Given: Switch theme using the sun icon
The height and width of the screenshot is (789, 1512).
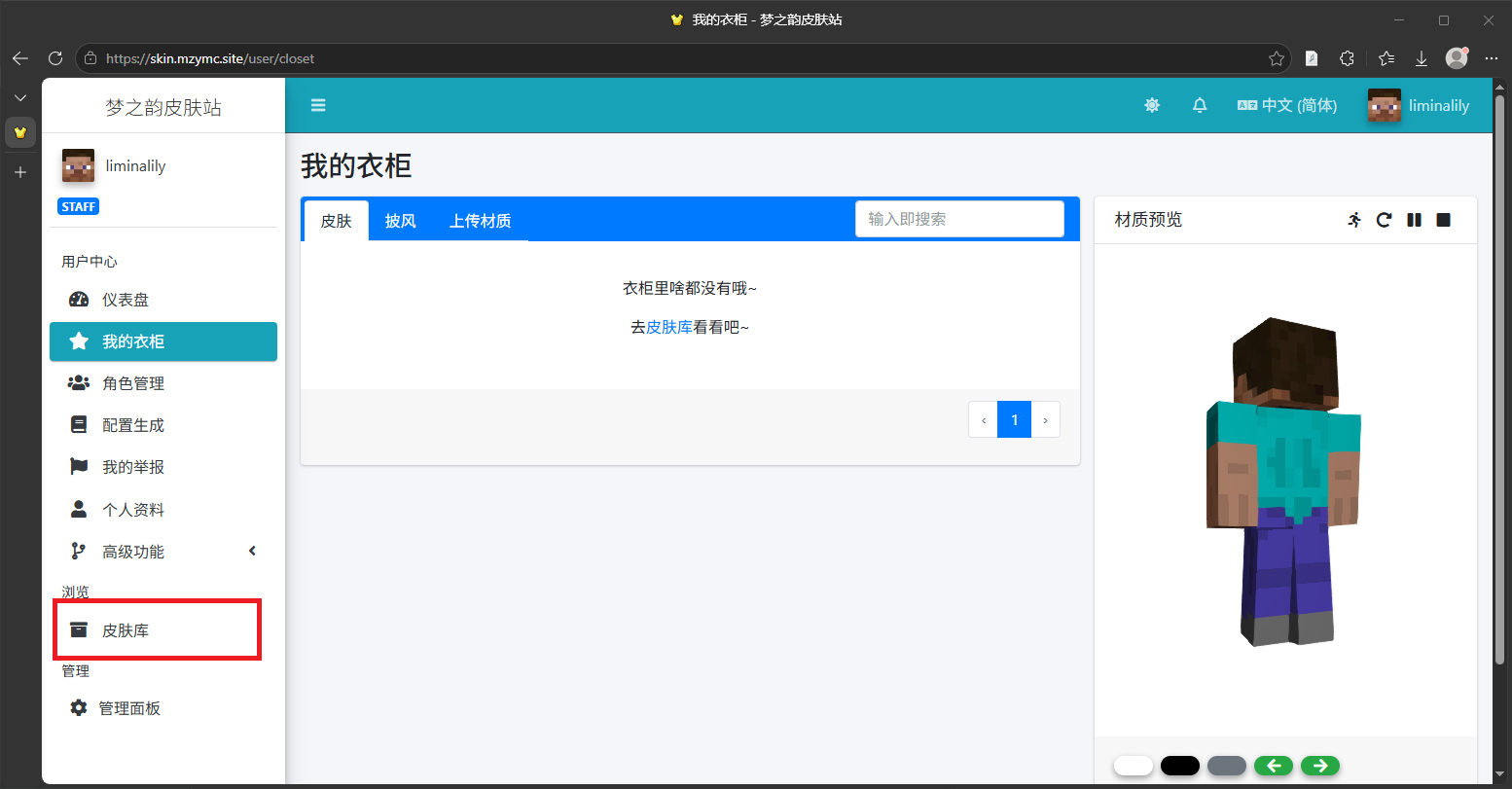Looking at the screenshot, I should tap(1152, 105).
